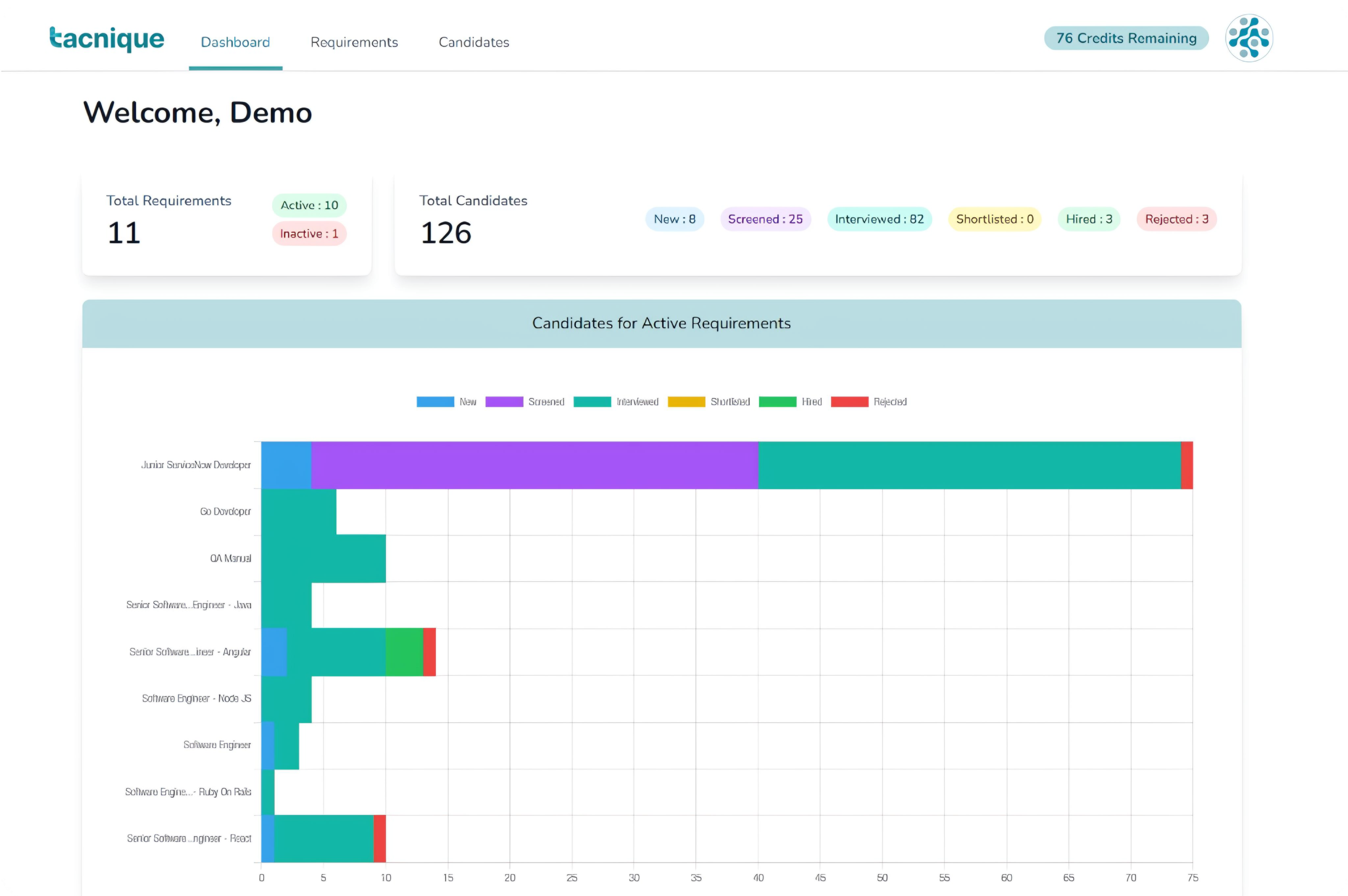Click the QA Manual Interviewed bar
The width and height of the screenshot is (1348, 896).
324,559
